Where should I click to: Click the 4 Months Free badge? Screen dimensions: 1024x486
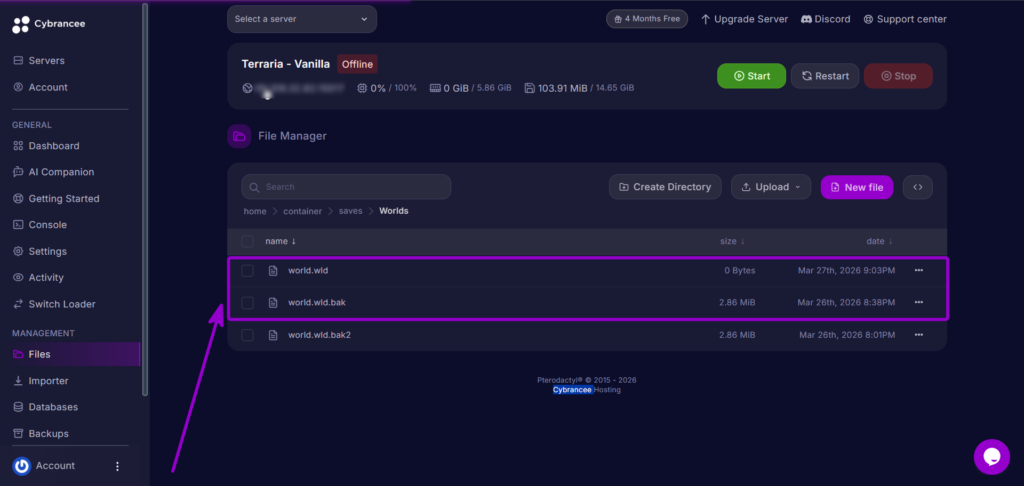coord(647,19)
